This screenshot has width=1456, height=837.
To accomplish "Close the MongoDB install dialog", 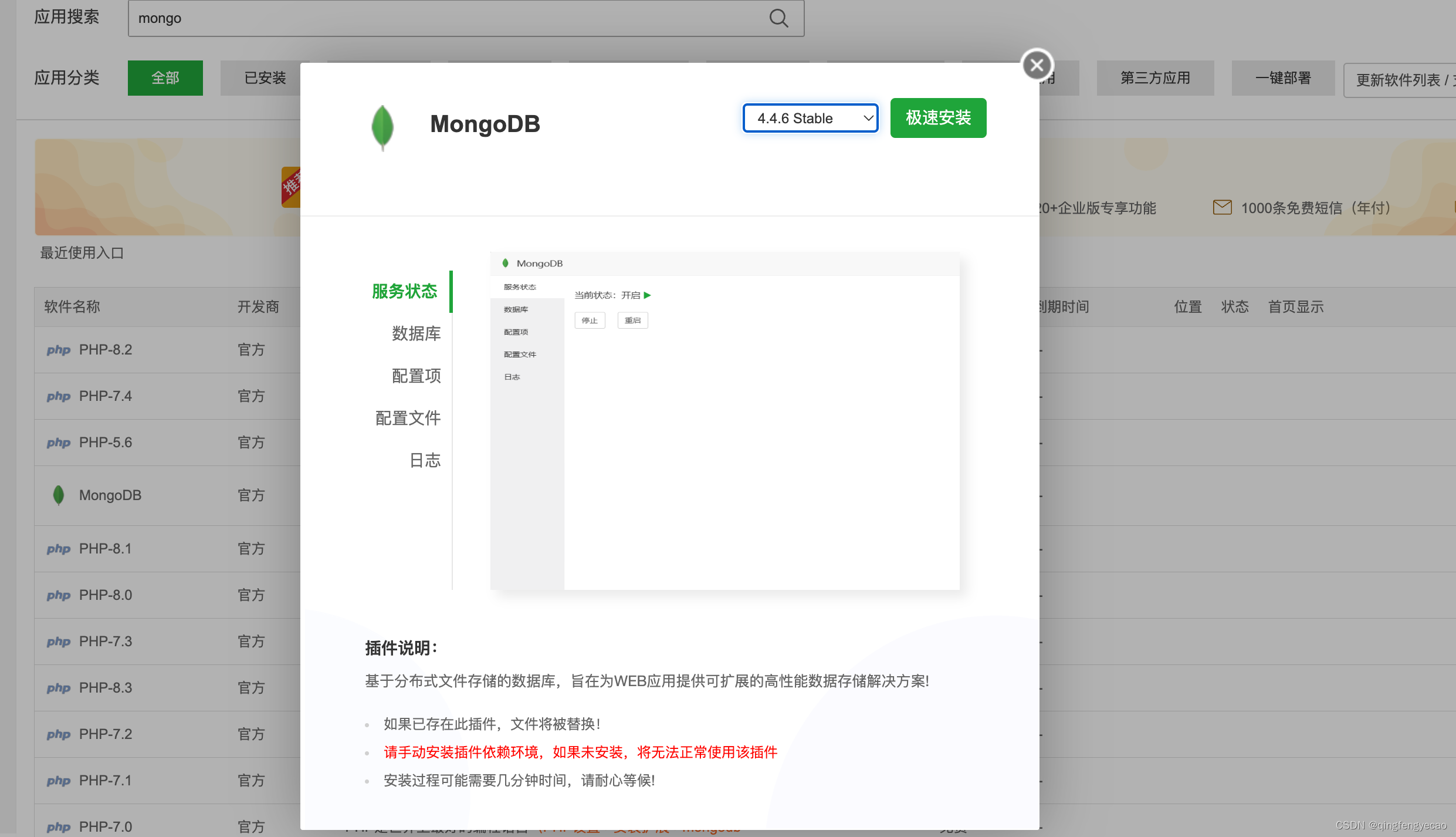I will click(1037, 65).
